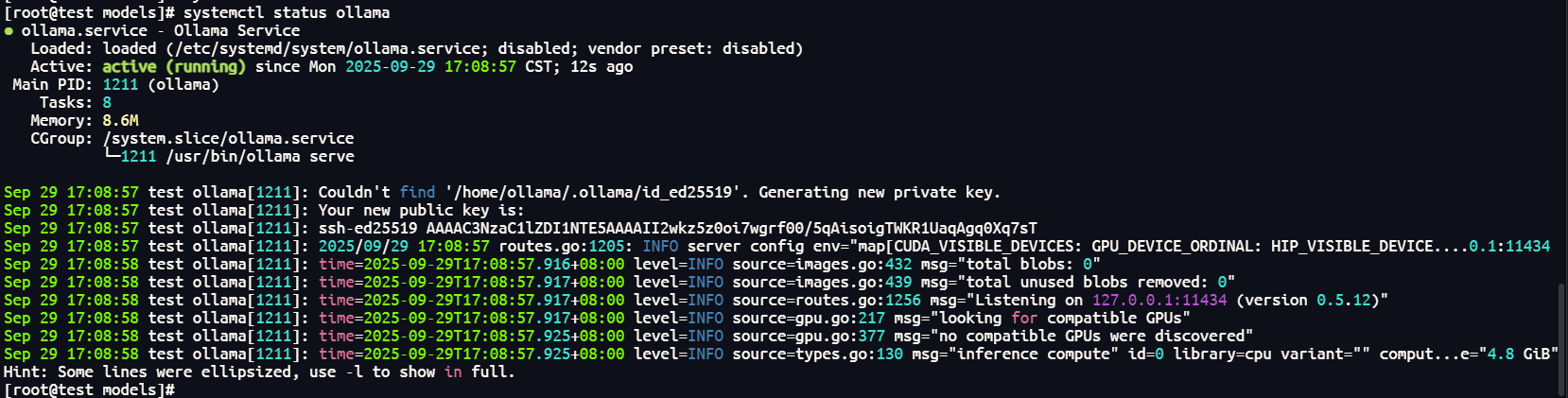Click the ssh-ed25519 public key string
Viewport: 1568px width, 398px height.
(677, 229)
